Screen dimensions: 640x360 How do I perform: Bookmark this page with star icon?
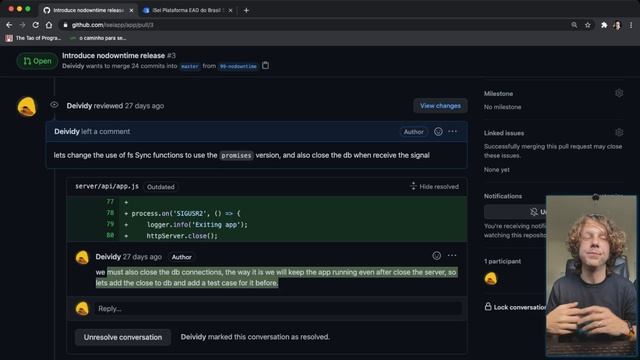[588, 25]
